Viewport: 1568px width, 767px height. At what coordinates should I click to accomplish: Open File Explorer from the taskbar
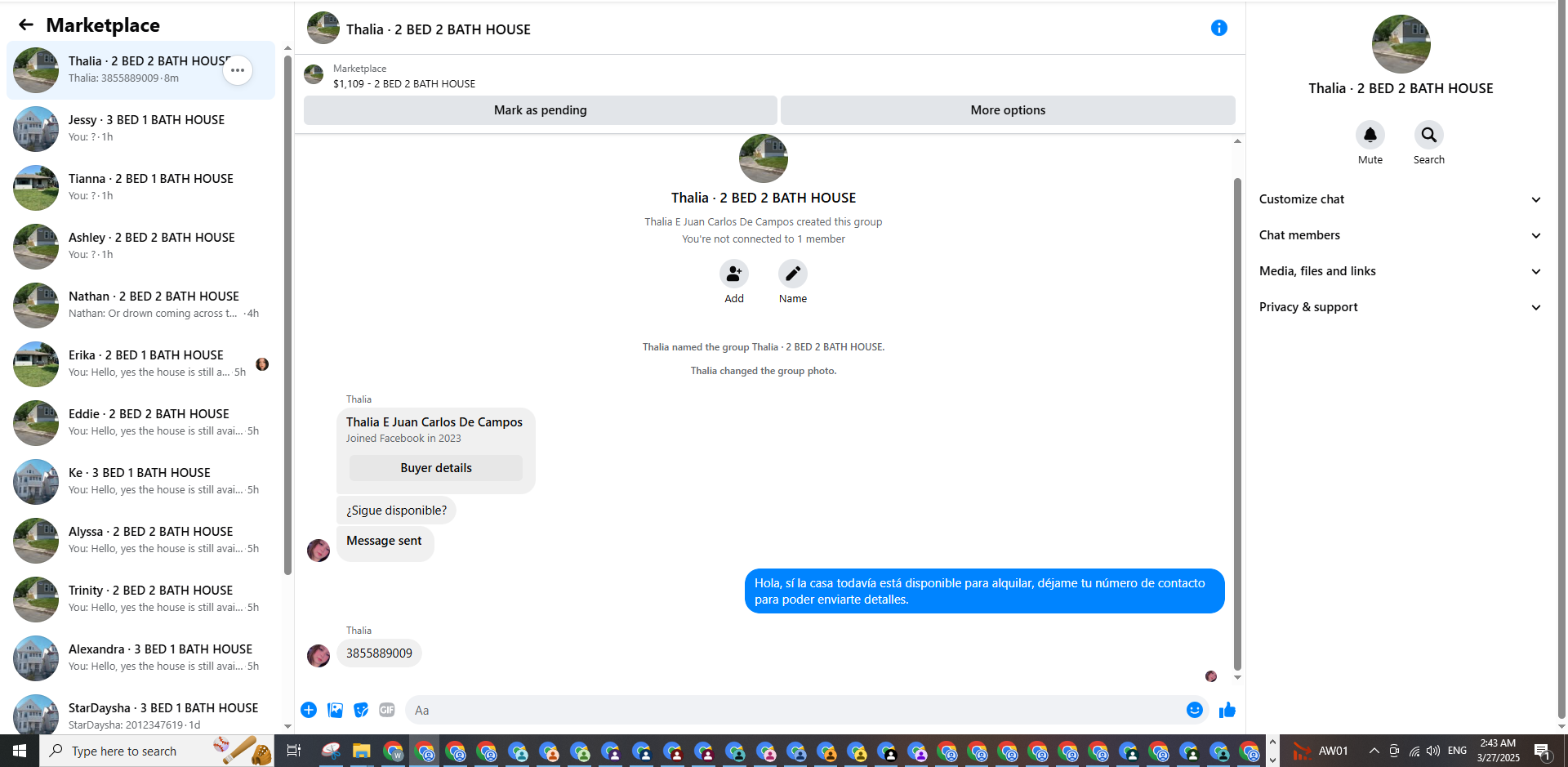click(362, 751)
